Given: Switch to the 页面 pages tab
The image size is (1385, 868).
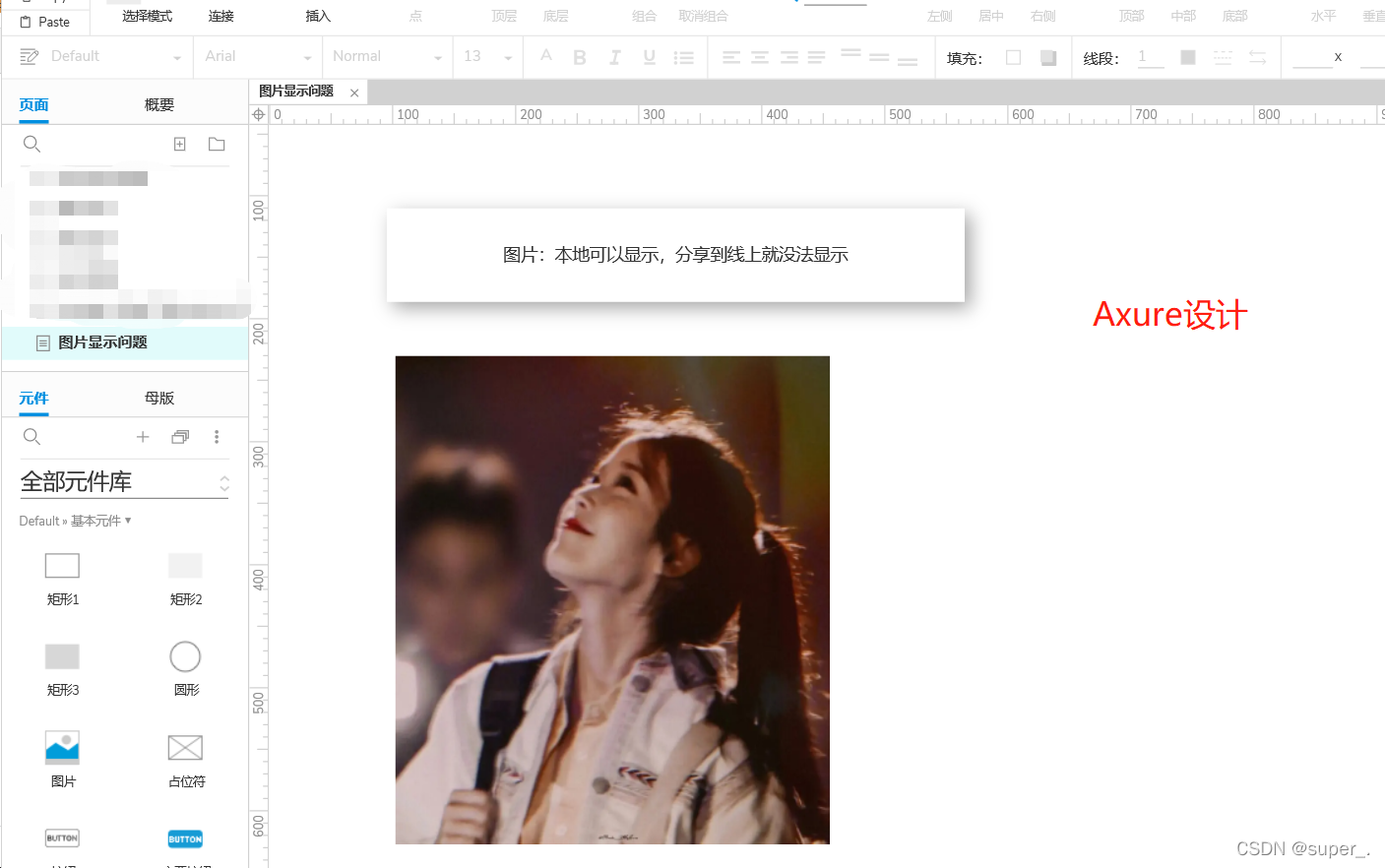Looking at the screenshot, I should [x=33, y=104].
